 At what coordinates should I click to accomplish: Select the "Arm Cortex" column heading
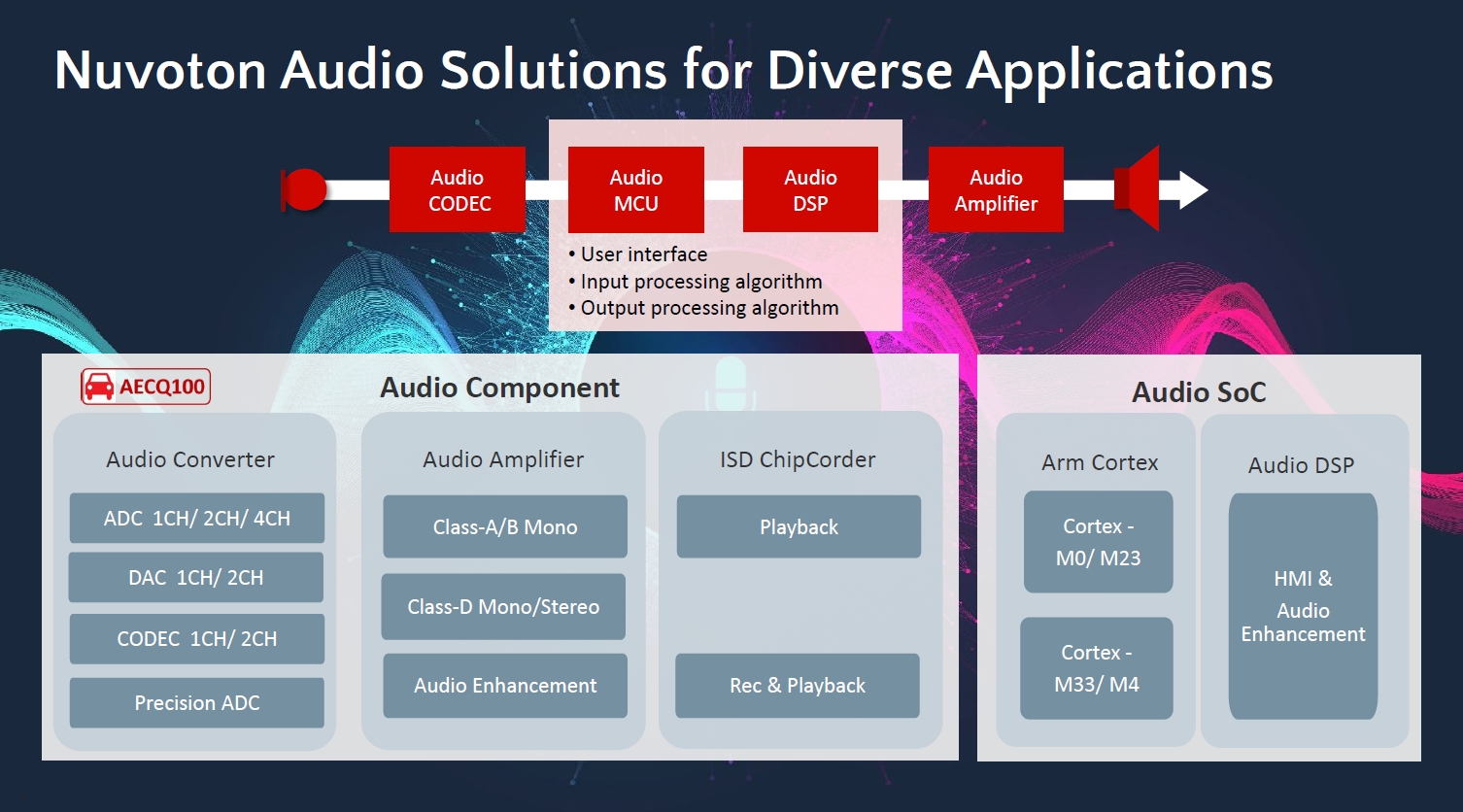[x=1100, y=462]
